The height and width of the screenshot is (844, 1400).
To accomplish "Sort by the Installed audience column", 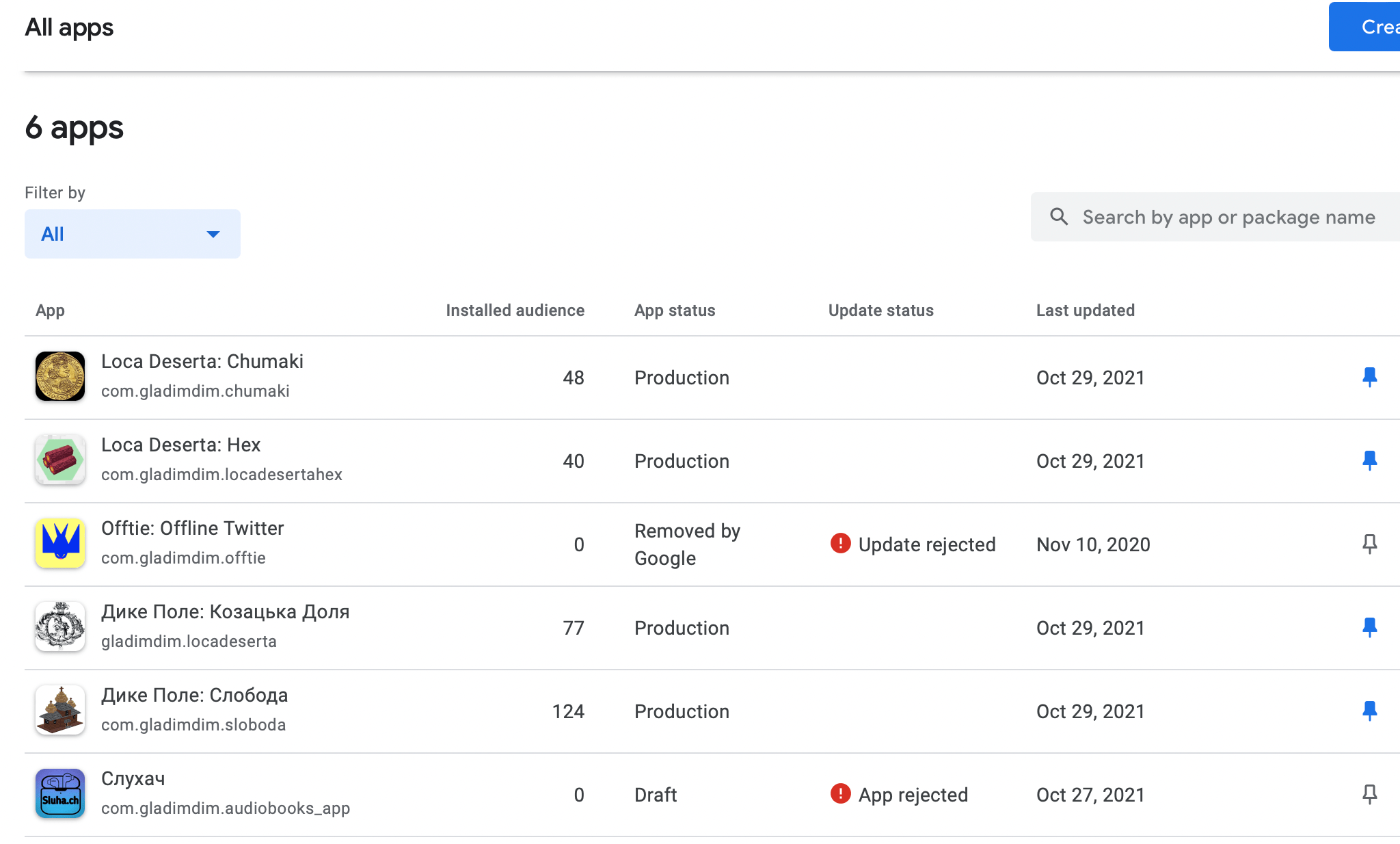I will 515,310.
